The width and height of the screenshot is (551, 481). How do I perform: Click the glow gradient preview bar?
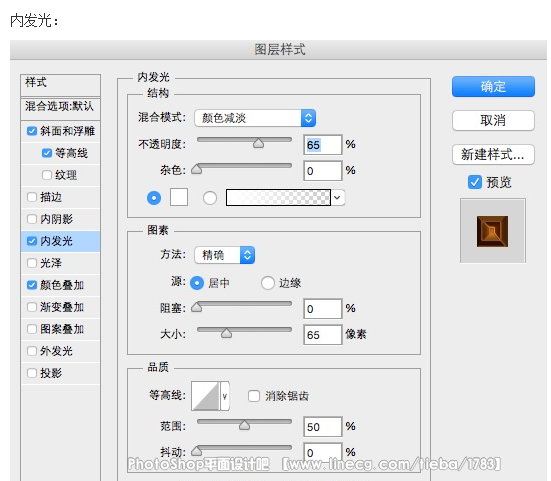tap(278, 197)
